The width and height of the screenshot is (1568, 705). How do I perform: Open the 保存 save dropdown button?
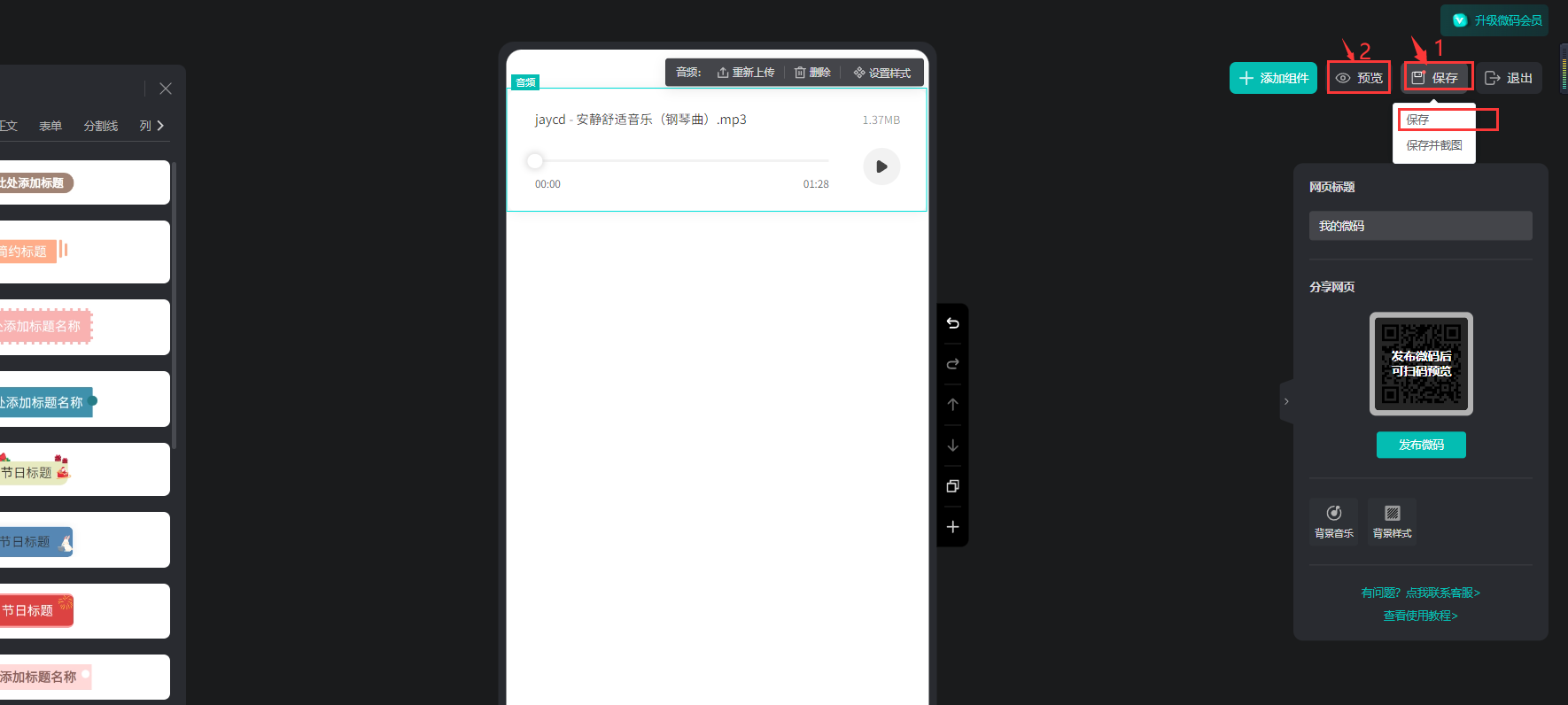click(1436, 78)
